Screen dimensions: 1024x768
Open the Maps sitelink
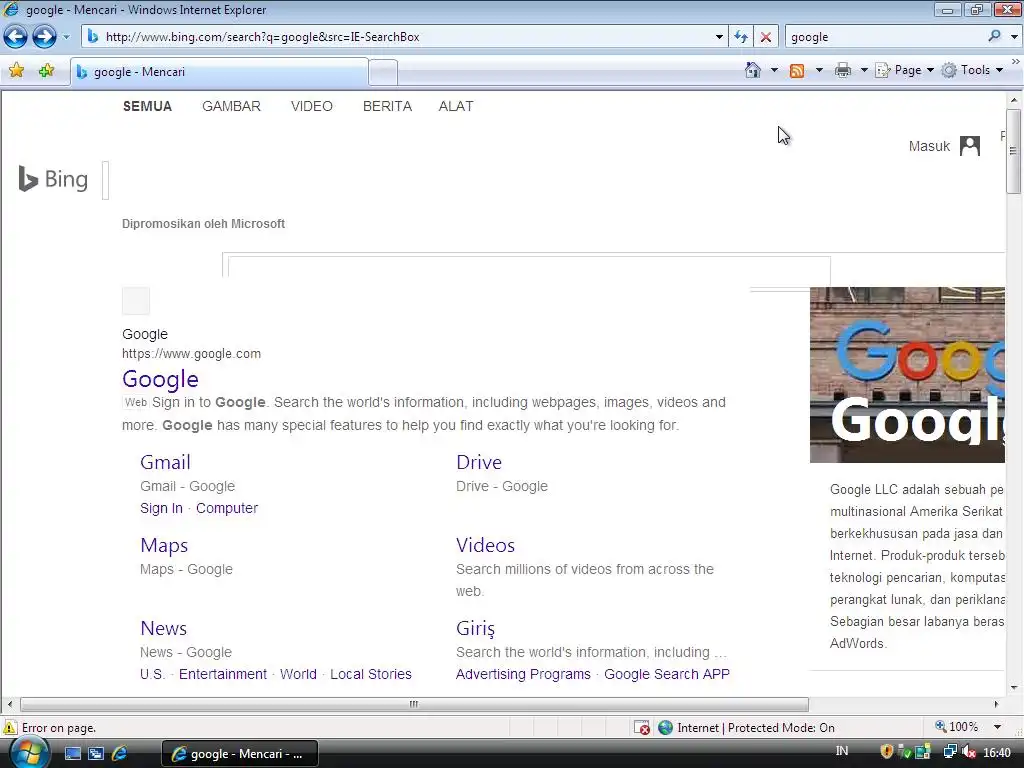(x=164, y=545)
